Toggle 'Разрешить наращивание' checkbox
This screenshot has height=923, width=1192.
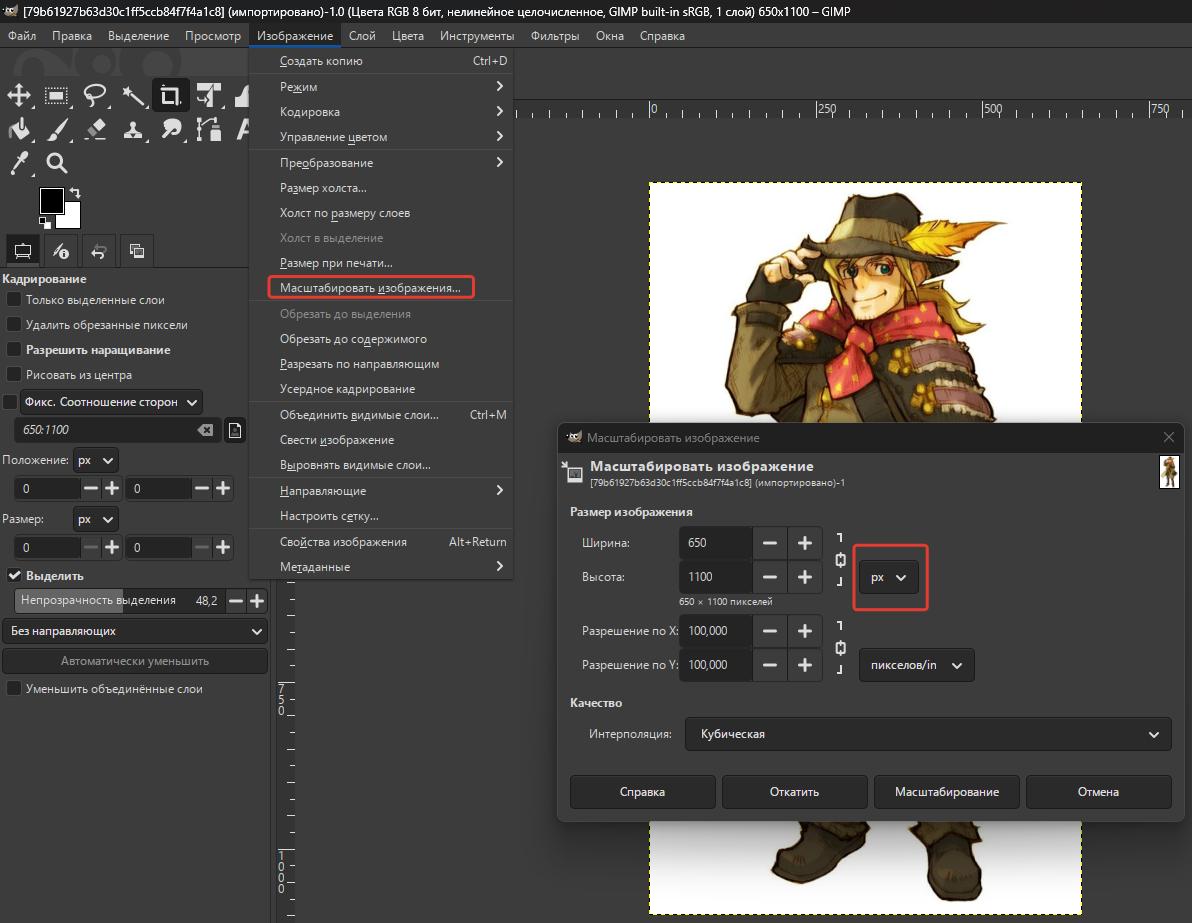click(13, 350)
